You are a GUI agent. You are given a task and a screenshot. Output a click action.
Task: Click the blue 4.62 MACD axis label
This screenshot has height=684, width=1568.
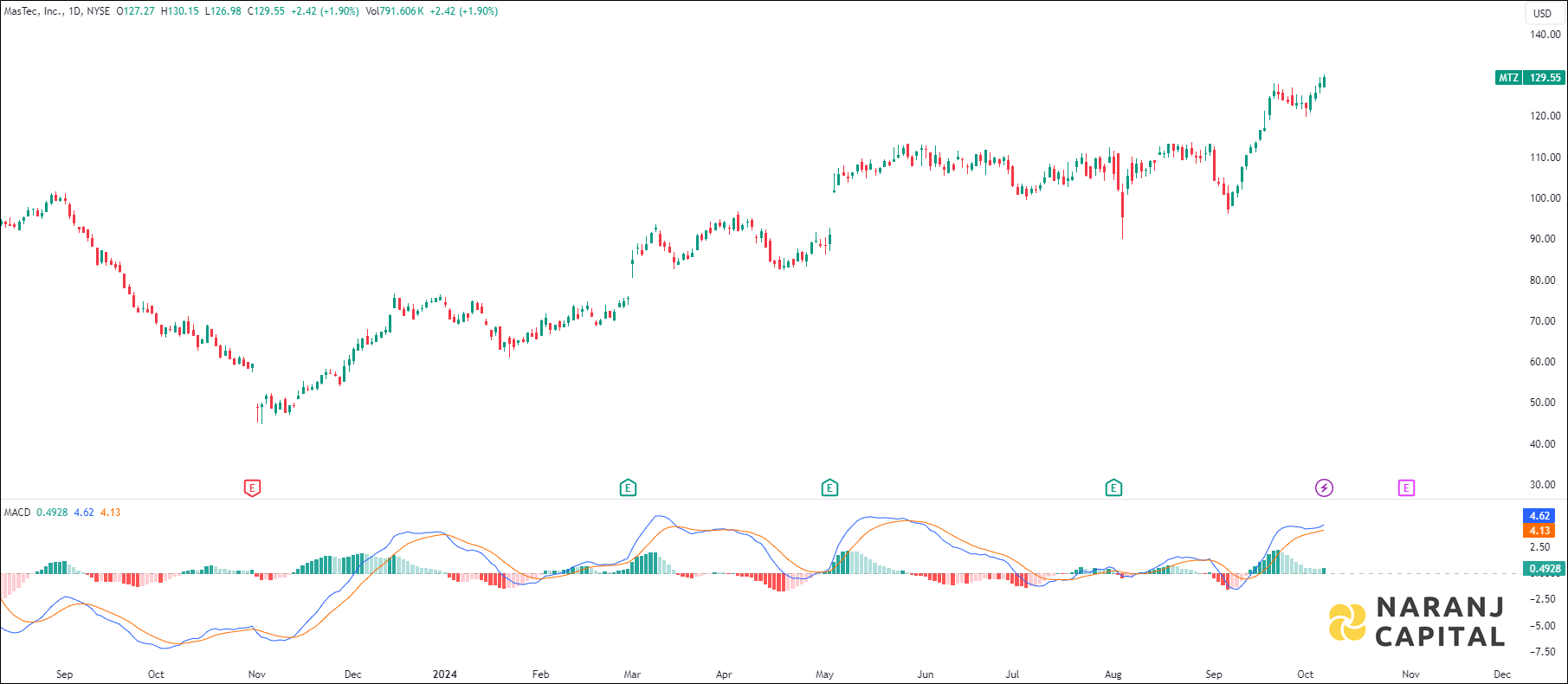coord(1539,516)
